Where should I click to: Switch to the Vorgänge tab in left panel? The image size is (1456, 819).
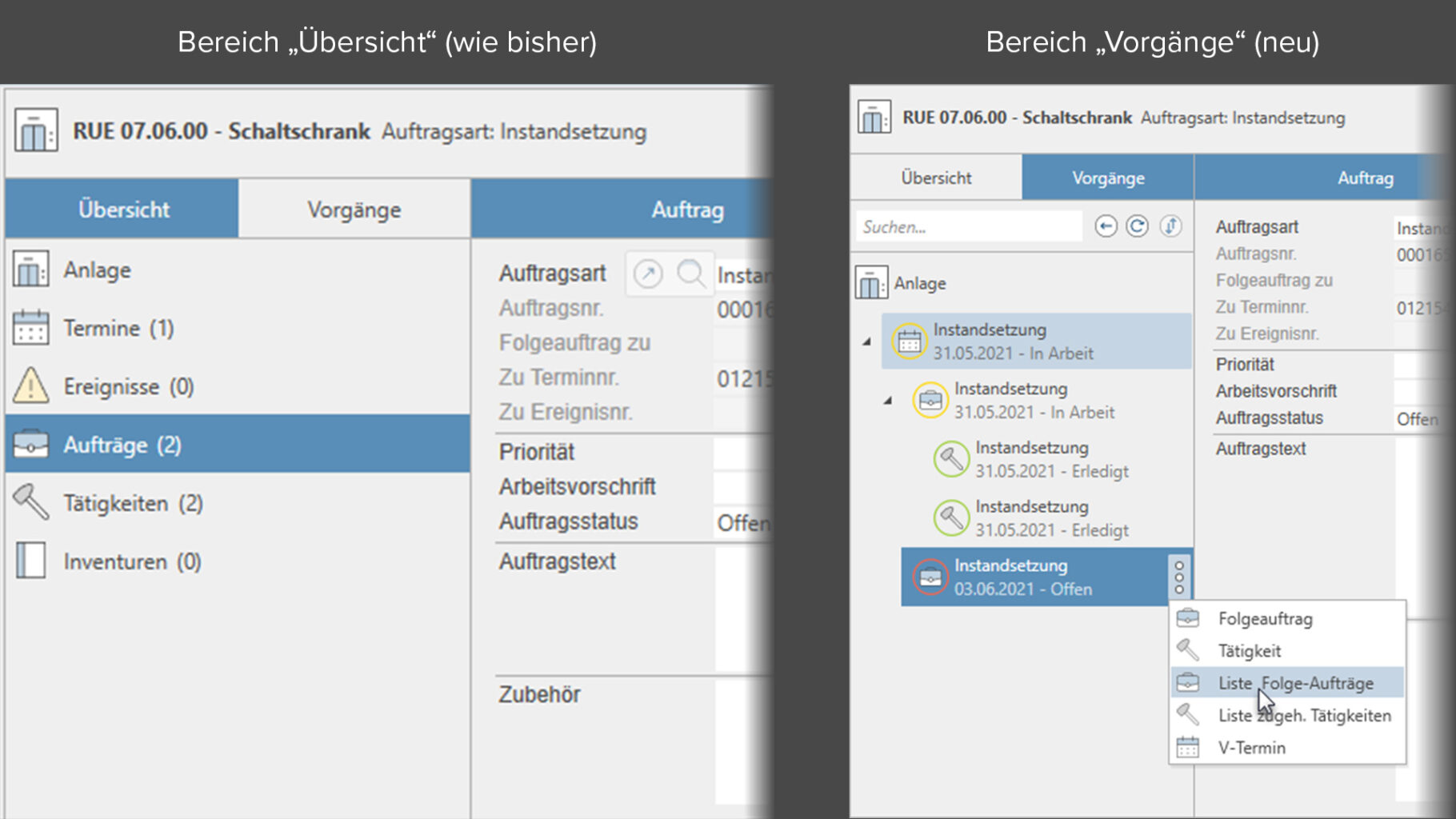(x=354, y=210)
